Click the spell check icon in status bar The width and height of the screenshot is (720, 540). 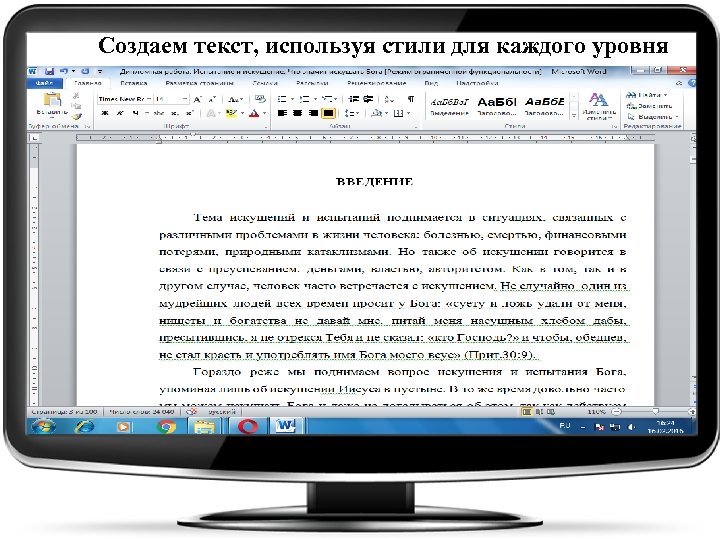pyautogui.click(x=191, y=412)
